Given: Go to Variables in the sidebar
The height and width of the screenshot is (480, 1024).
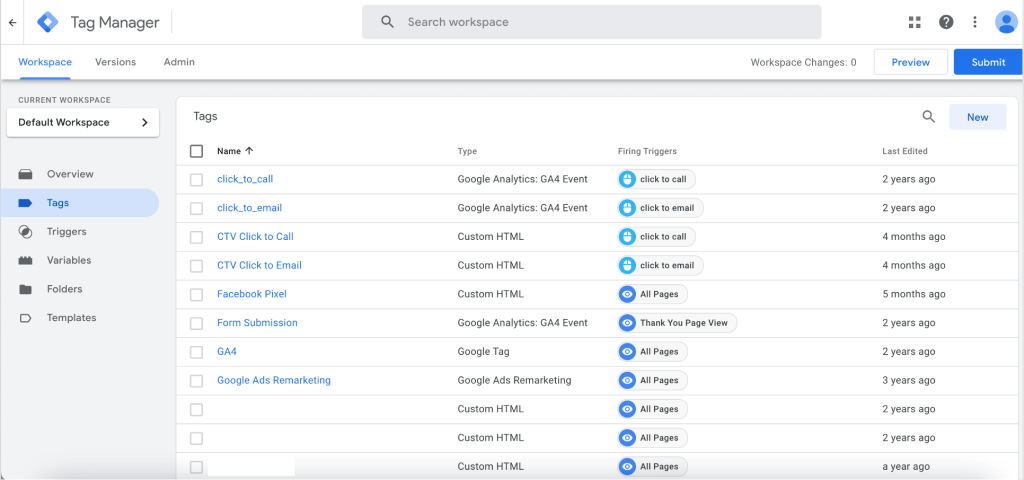Looking at the screenshot, I should (69, 261).
